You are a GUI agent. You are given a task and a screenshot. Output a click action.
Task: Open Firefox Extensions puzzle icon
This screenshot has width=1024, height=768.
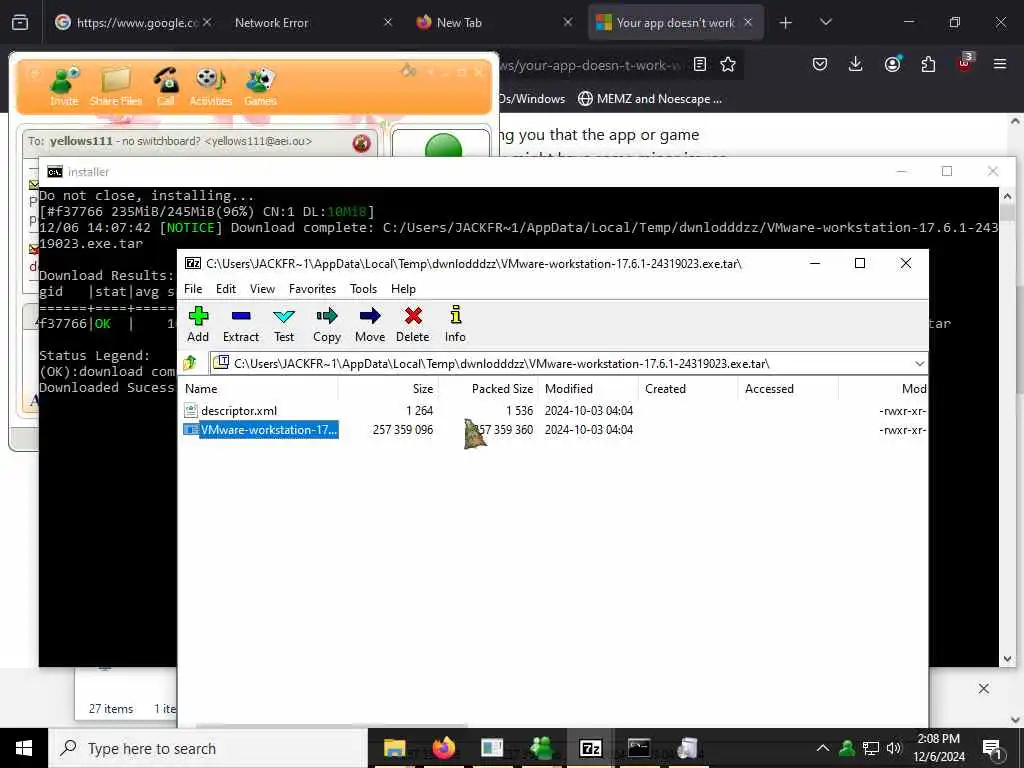(928, 64)
